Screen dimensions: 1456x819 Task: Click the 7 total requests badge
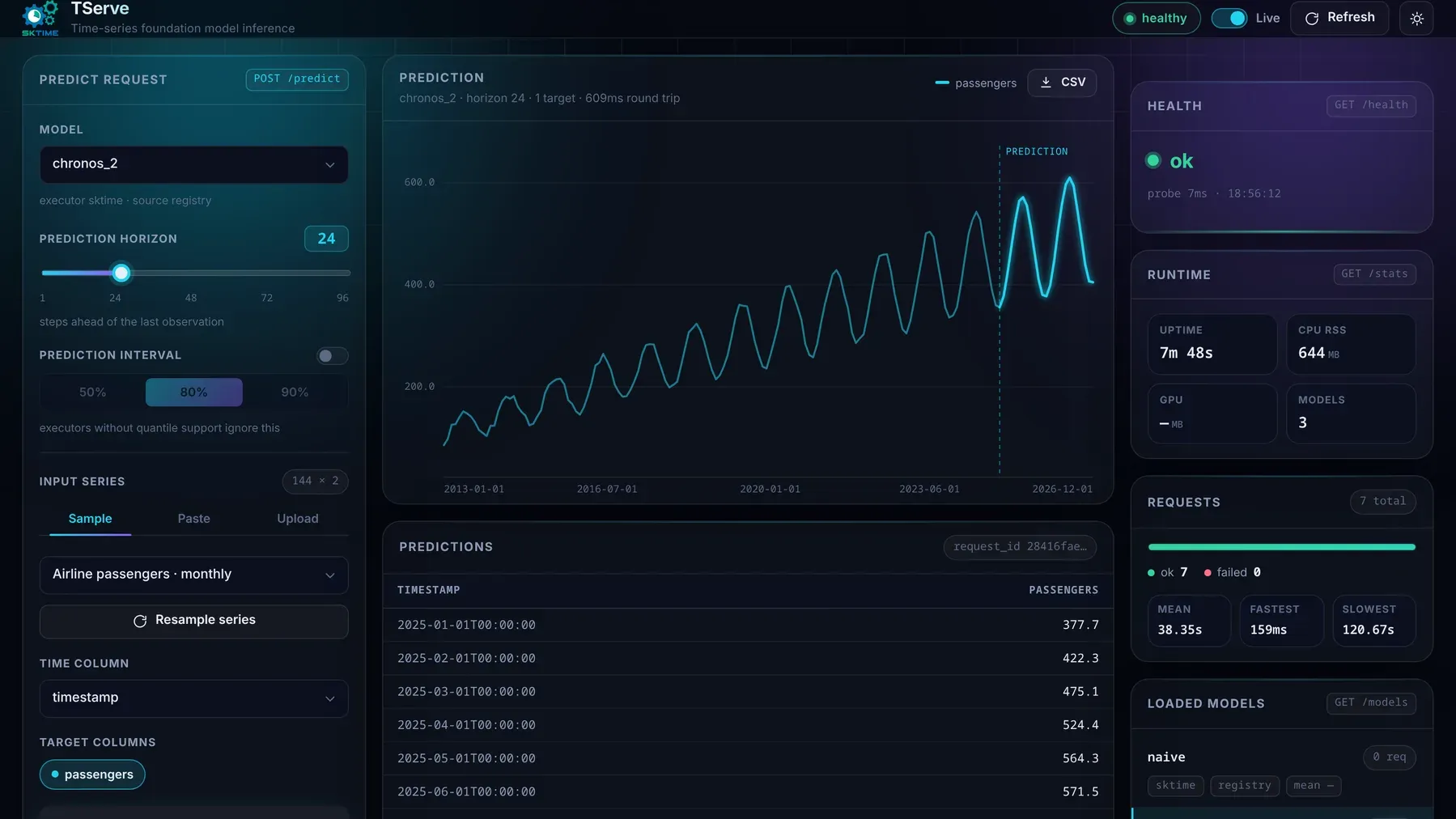point(1382,502)
